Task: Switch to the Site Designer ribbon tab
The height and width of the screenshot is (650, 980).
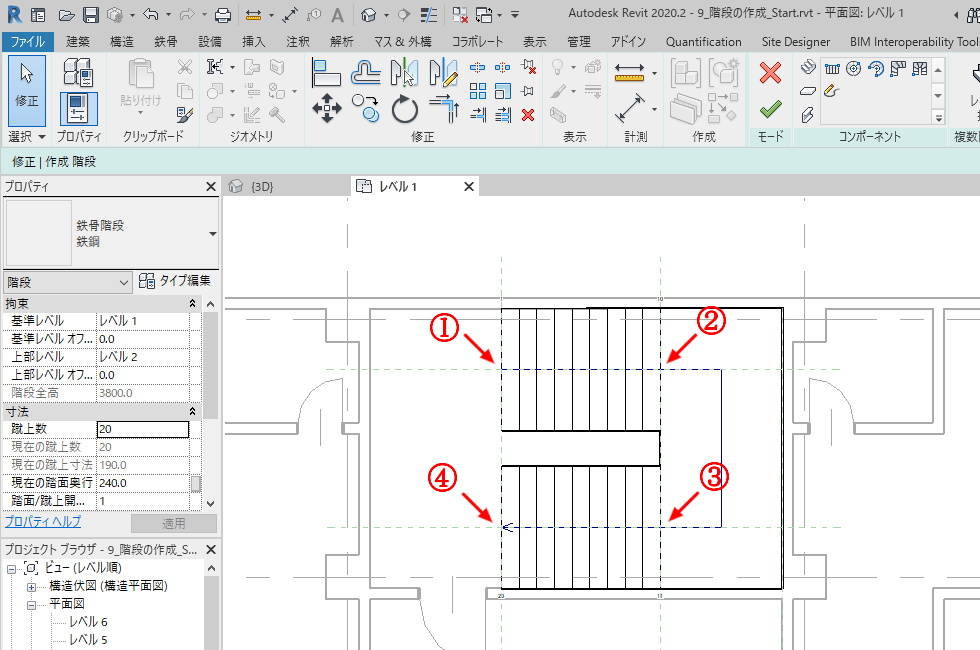Action: tap(796, 42)
